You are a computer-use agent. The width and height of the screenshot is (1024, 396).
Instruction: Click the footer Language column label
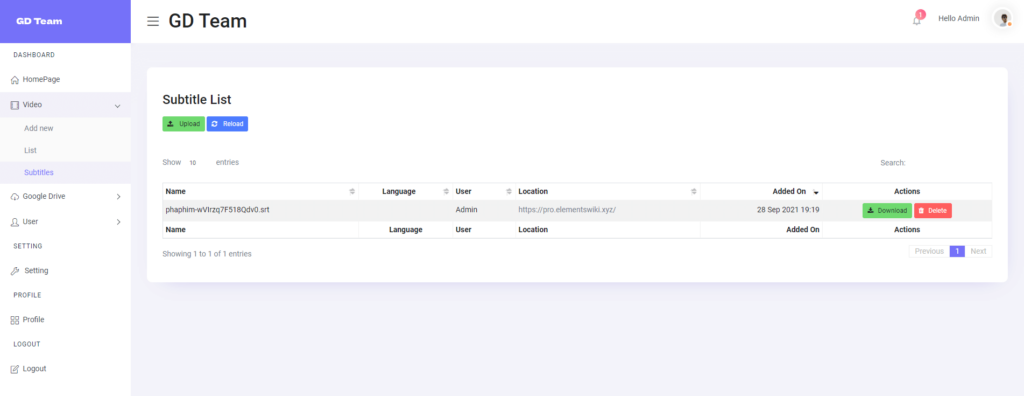406,229
